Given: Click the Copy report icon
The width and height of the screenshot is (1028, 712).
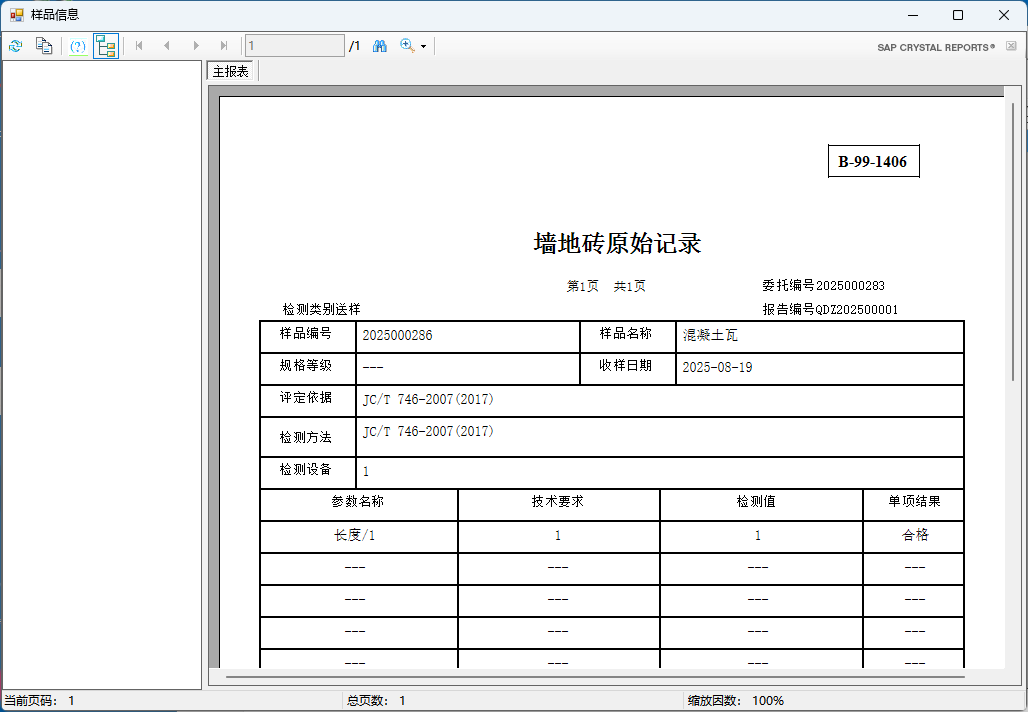Looking at the screenshot, I should click(x=43, y=46).
